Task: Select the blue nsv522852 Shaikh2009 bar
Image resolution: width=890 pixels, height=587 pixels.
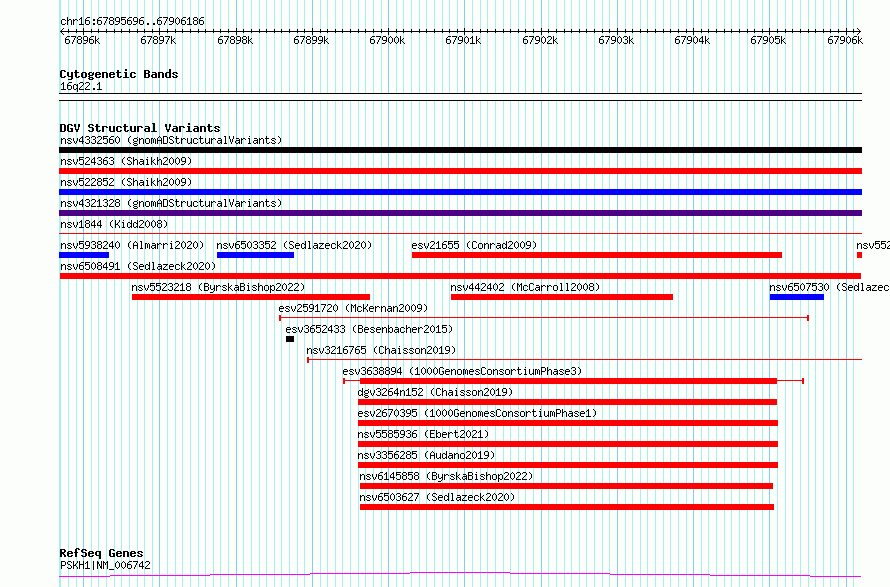Action: pos(460,192)
